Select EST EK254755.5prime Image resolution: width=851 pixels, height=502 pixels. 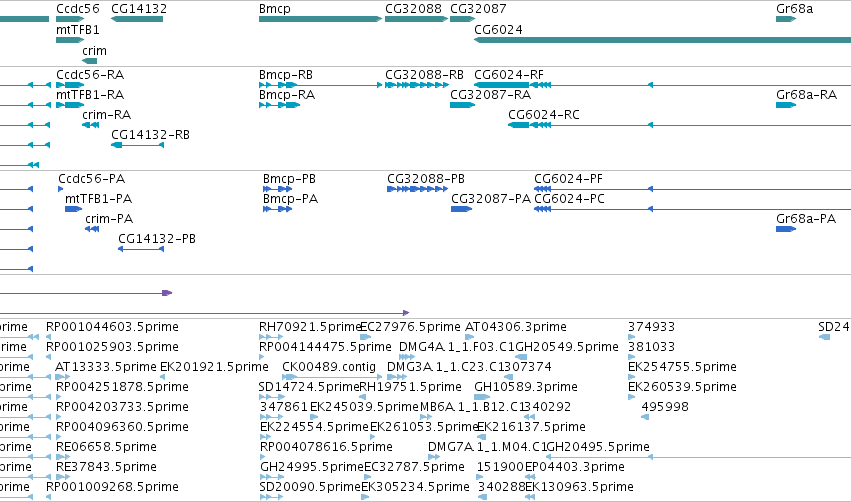(x=682, y=367)
